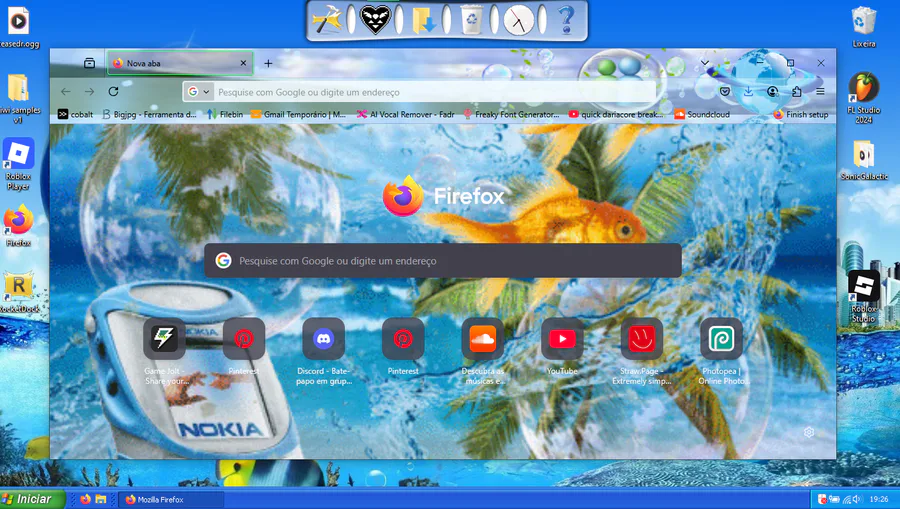Close the Nova aba tab
The height and width of the screenshot is (509, 900).
(243, 63)
